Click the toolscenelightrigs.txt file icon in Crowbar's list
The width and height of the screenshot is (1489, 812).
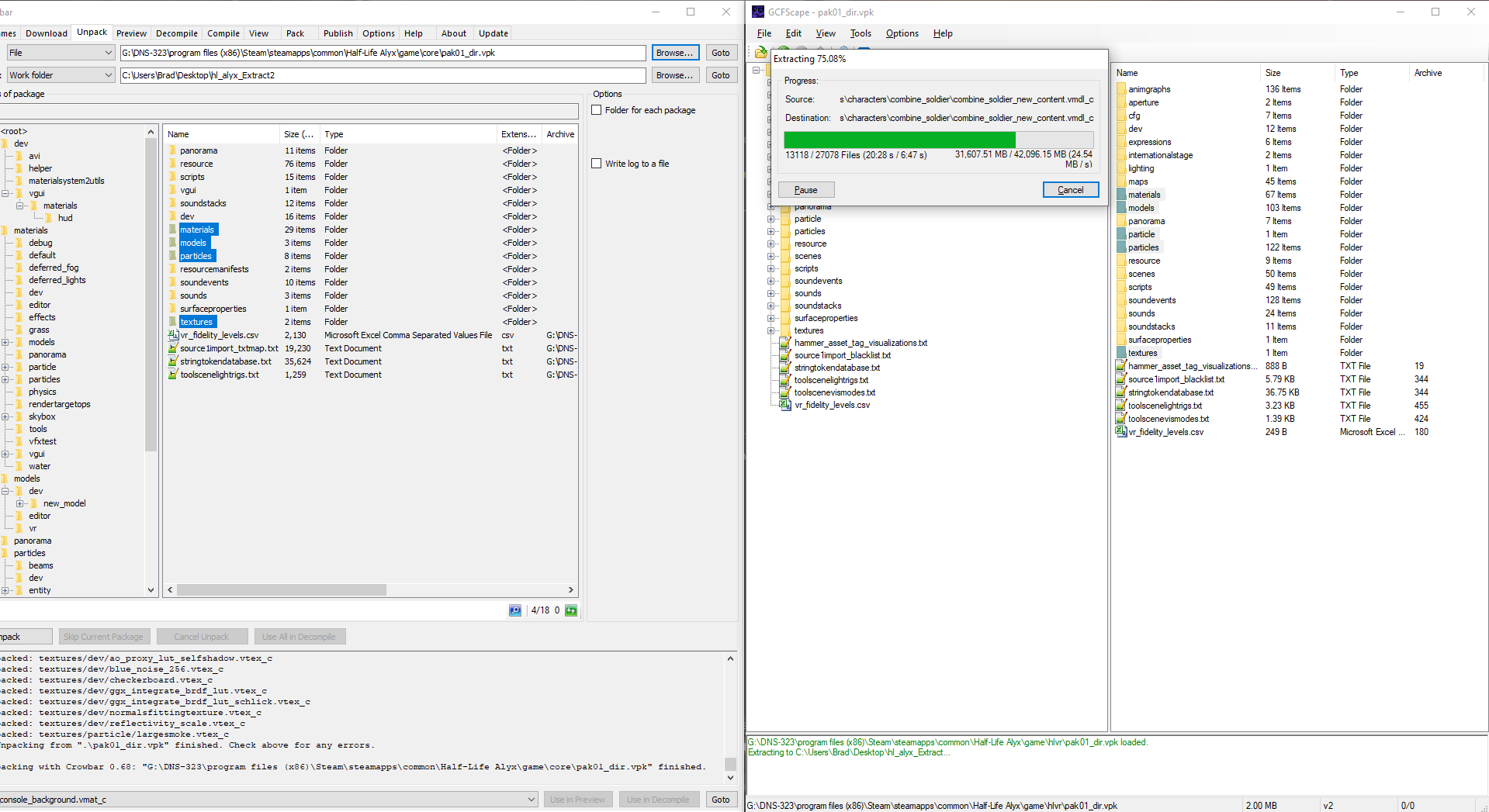pyautogui.click(x=173, y=375)
